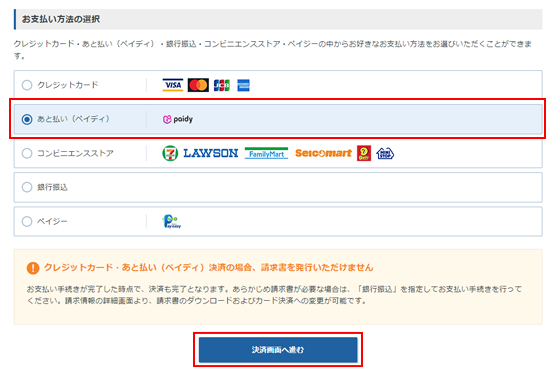Select the あと払い（ペイディ） radio button

[x=27, y=119]
